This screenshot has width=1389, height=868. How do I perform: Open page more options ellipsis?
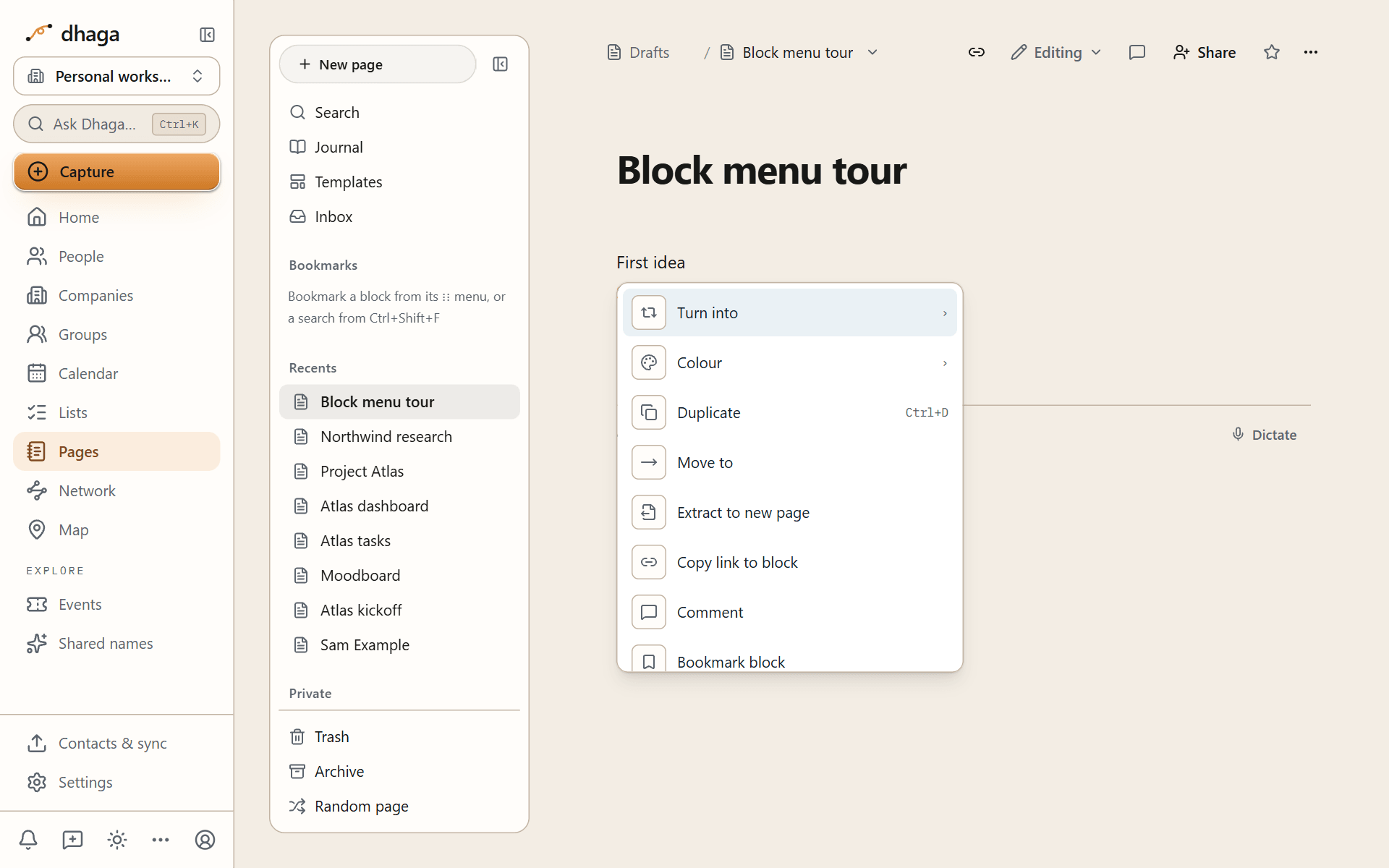coord(1311,52)
